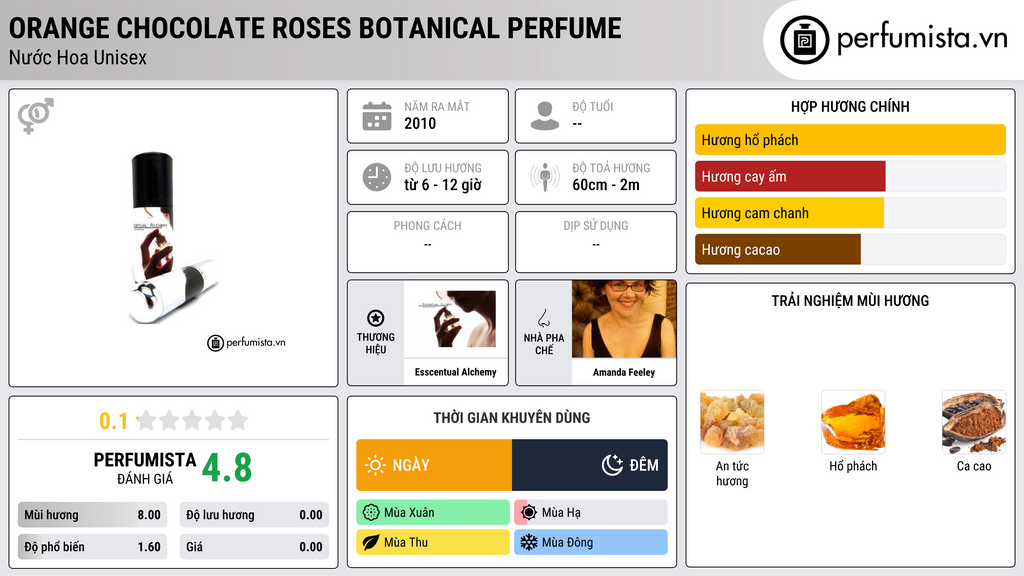Open the Esscentual Alchemy brand link
Viewport: 1024px width, 576px height.
pos(456,372)
